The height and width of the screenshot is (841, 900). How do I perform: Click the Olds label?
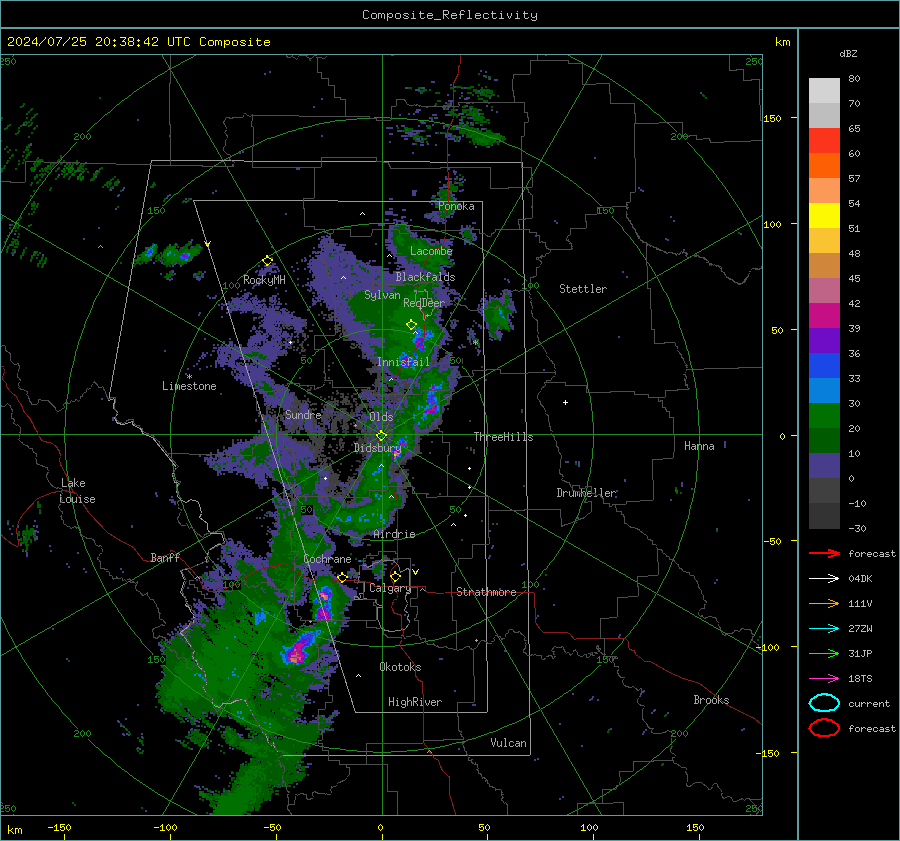381,417
